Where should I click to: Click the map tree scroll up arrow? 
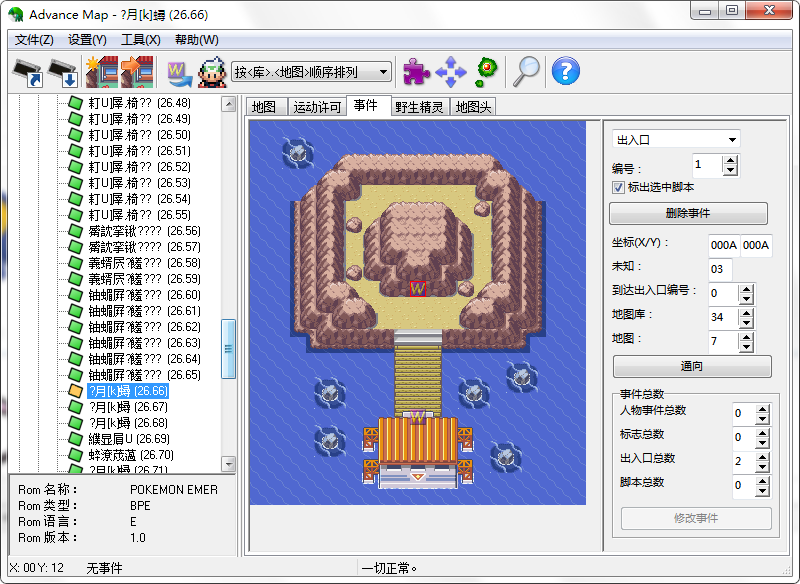[228, 105]
